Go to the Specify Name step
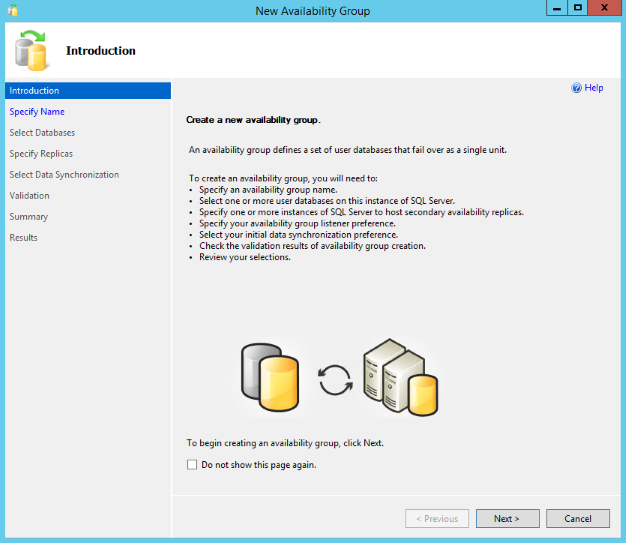Image resolution: width=626 pixels, height=543 pixels. (37, 112)
